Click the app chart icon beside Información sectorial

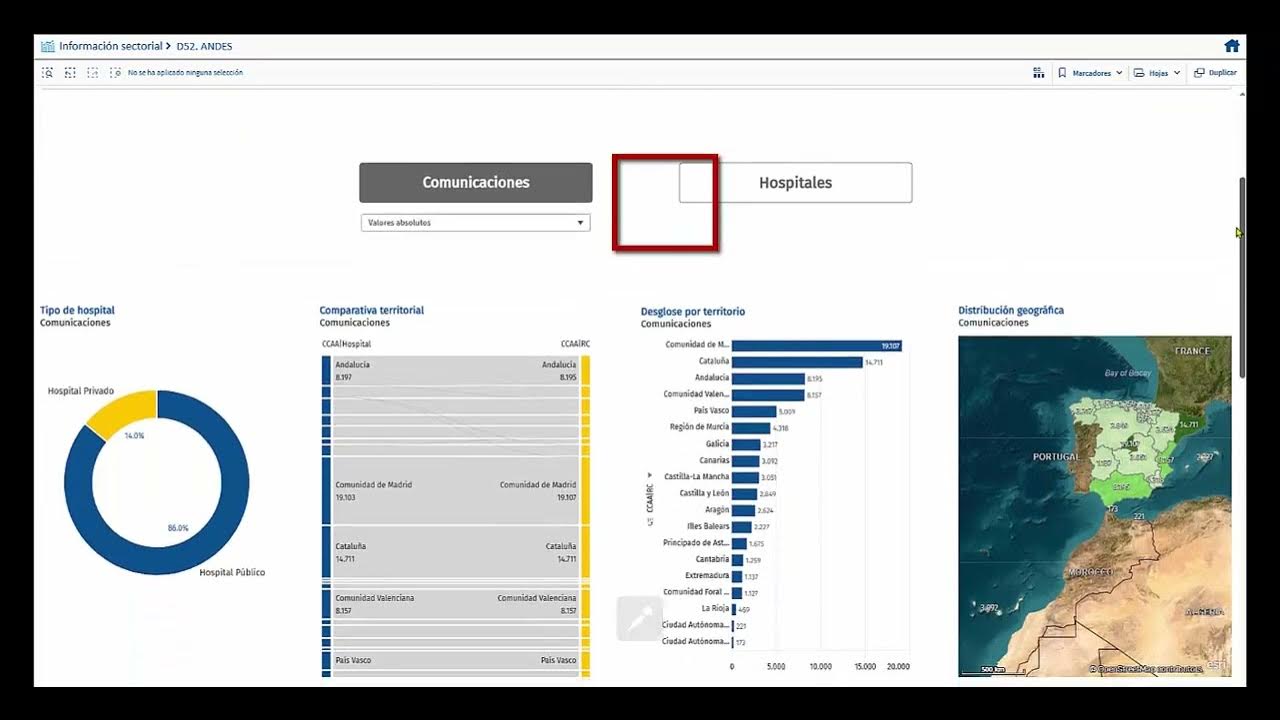pos(48,46)
